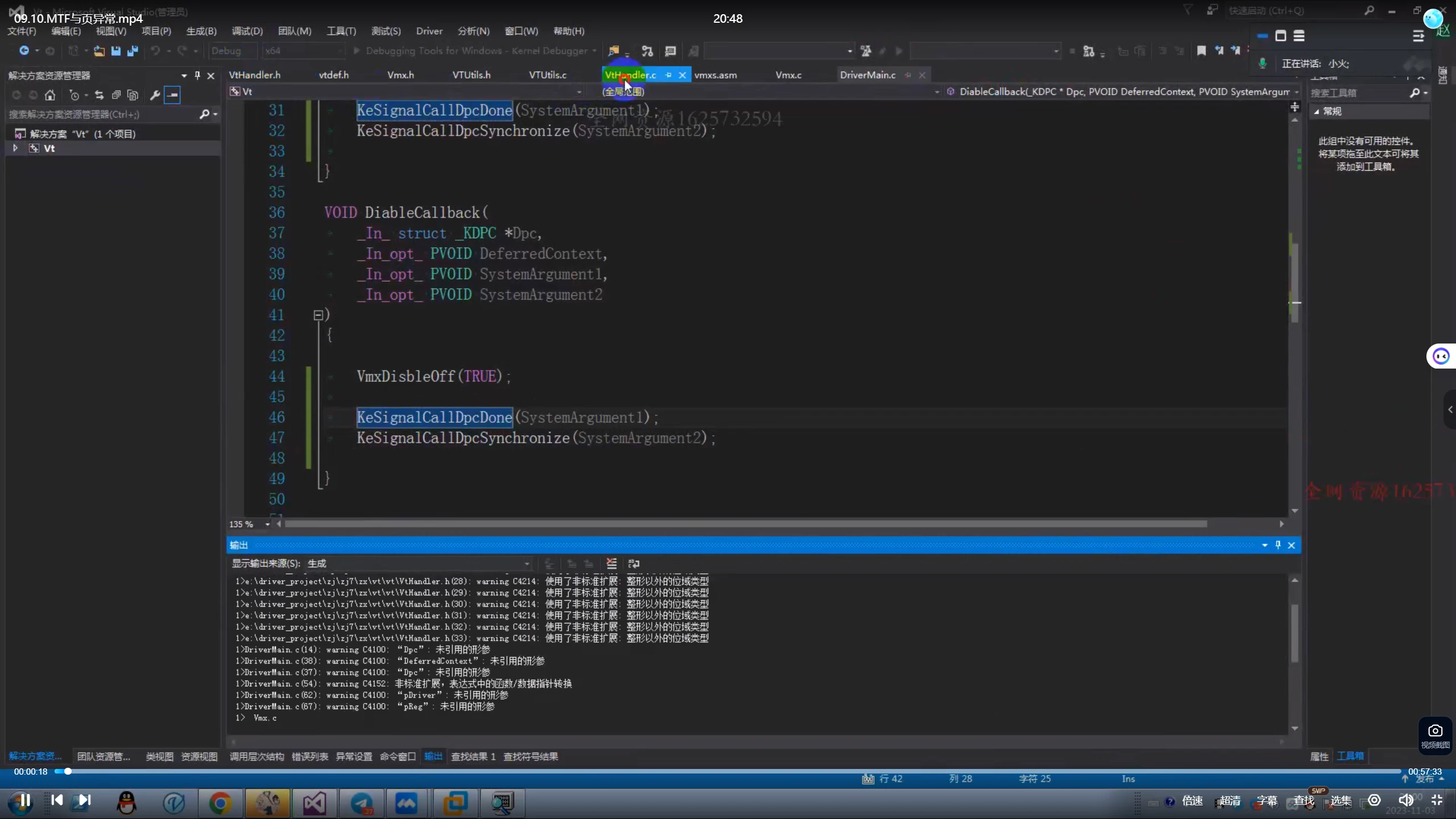Click Collapse All icon in Solution Explorer

coord(116,95)
